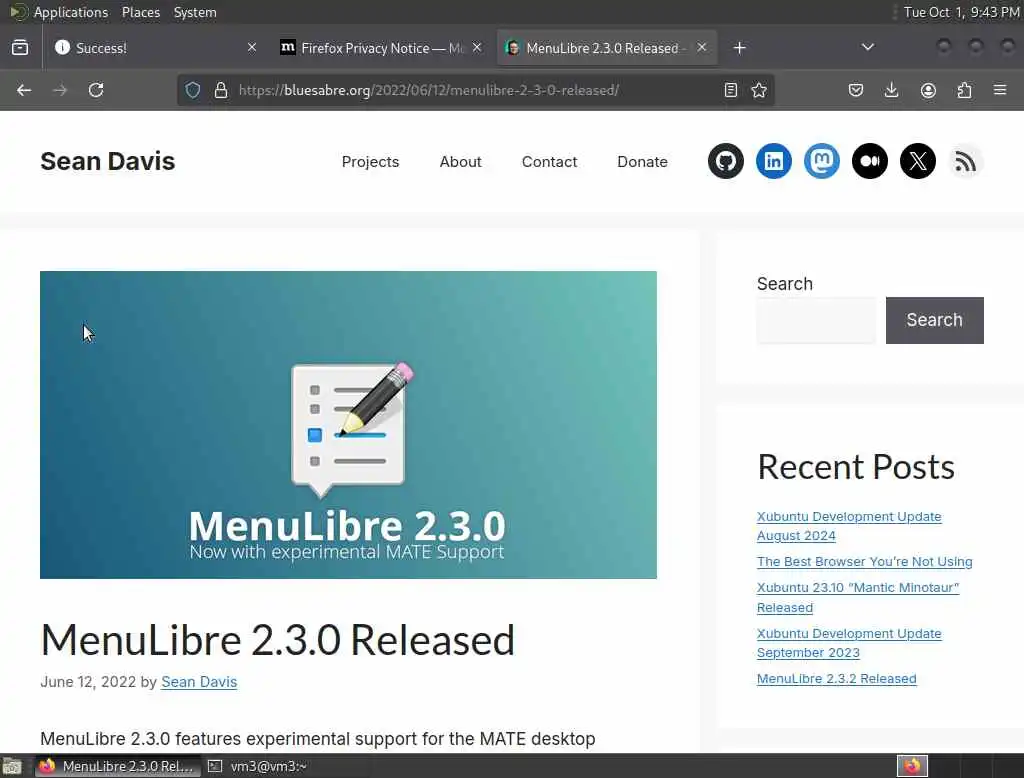Open The Best Browser You're Not Using
Viewport: 1024px width, 778px height.
865,562
